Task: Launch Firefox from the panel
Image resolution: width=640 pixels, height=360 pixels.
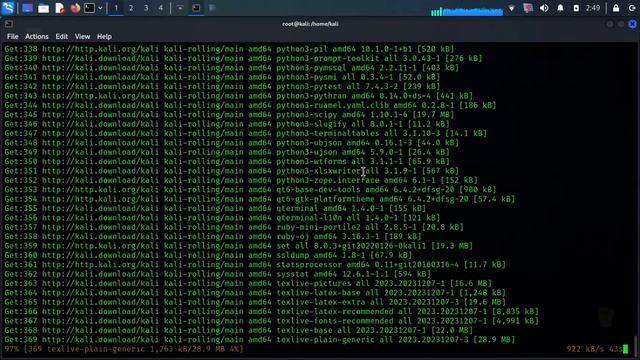Action: click(75, 8)
